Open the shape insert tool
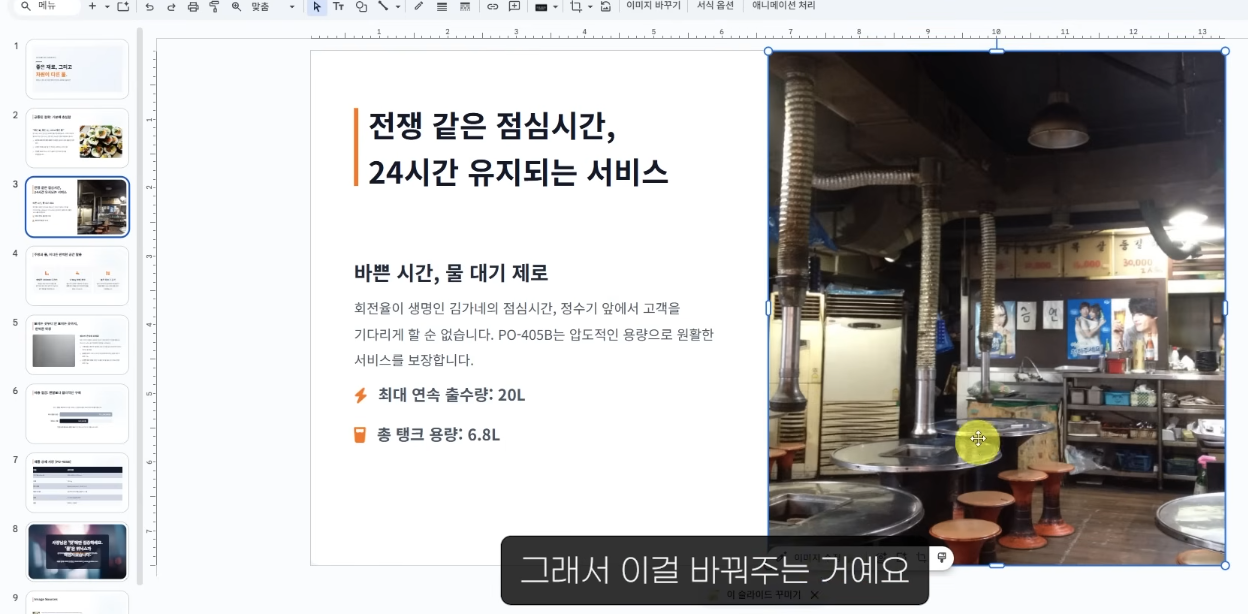 (x=361, y=6)
